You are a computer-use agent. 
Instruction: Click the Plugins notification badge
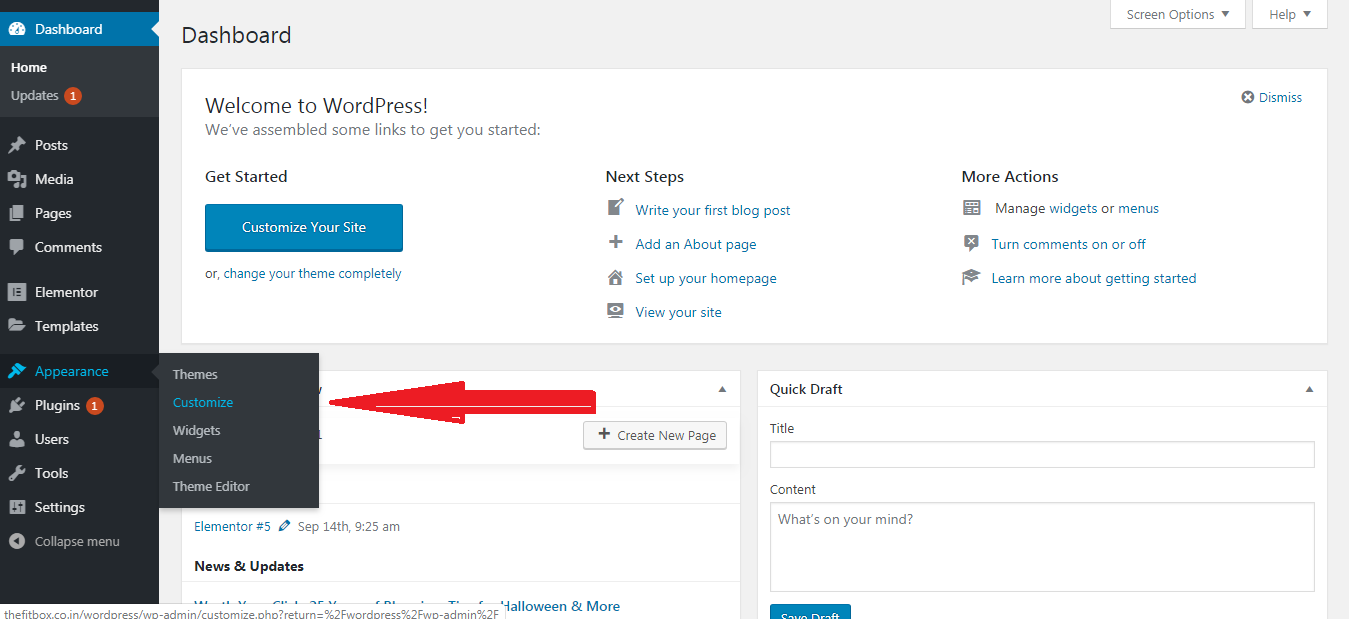(x=94, y=406)
